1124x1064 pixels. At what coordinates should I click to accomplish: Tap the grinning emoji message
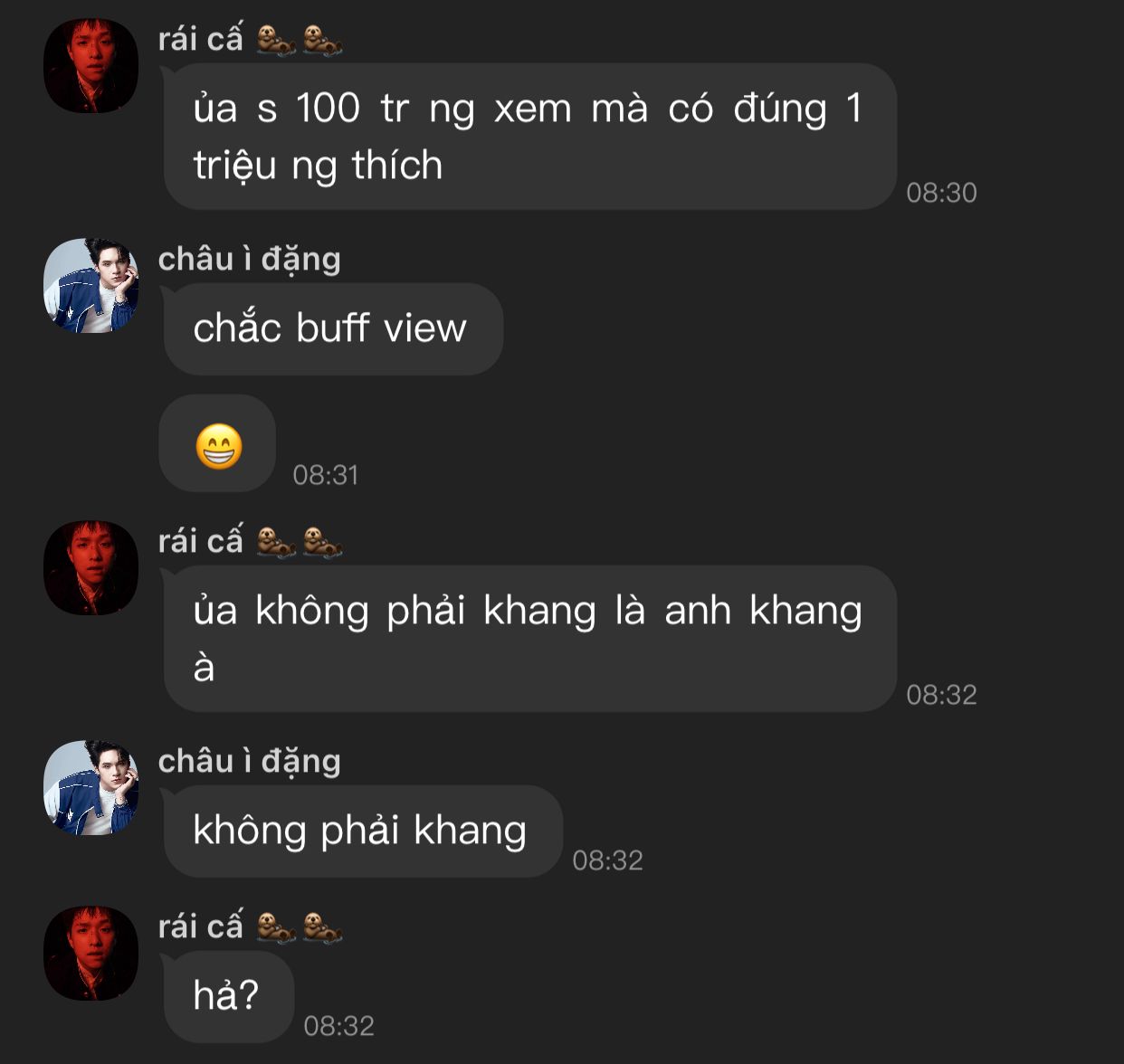[x=218, y=444]
